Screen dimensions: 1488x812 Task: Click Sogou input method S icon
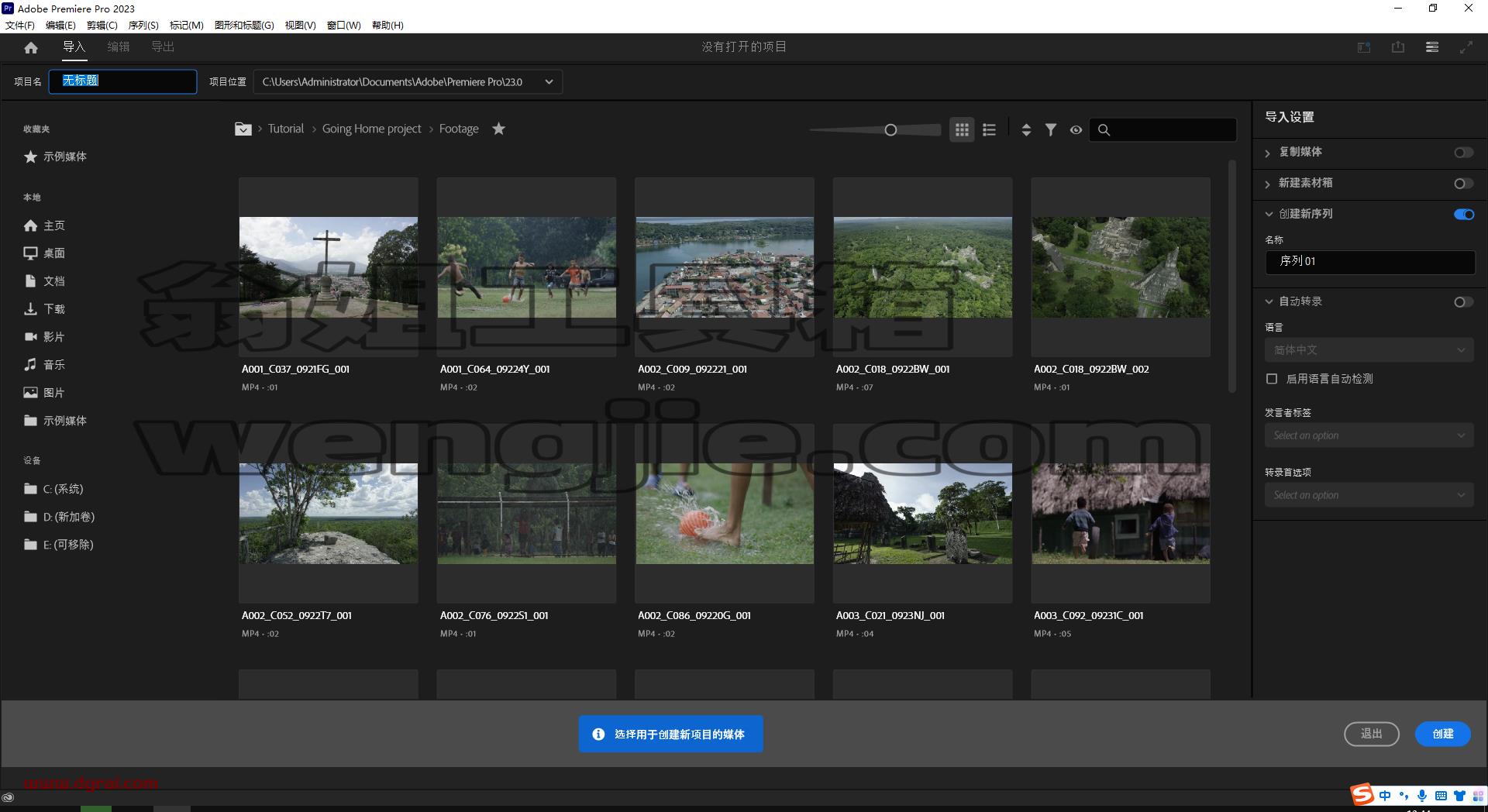(x=1362, y=795)
